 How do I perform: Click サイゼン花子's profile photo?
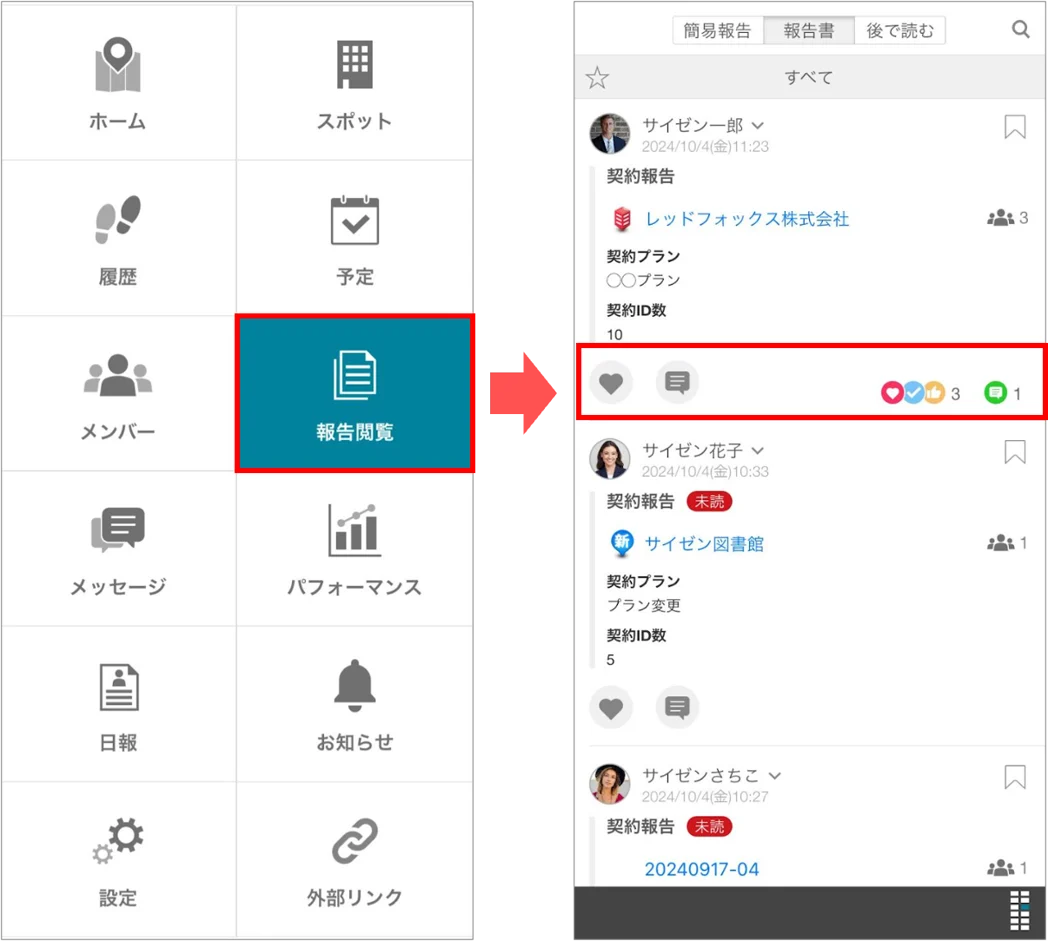(x=610, y=459)
